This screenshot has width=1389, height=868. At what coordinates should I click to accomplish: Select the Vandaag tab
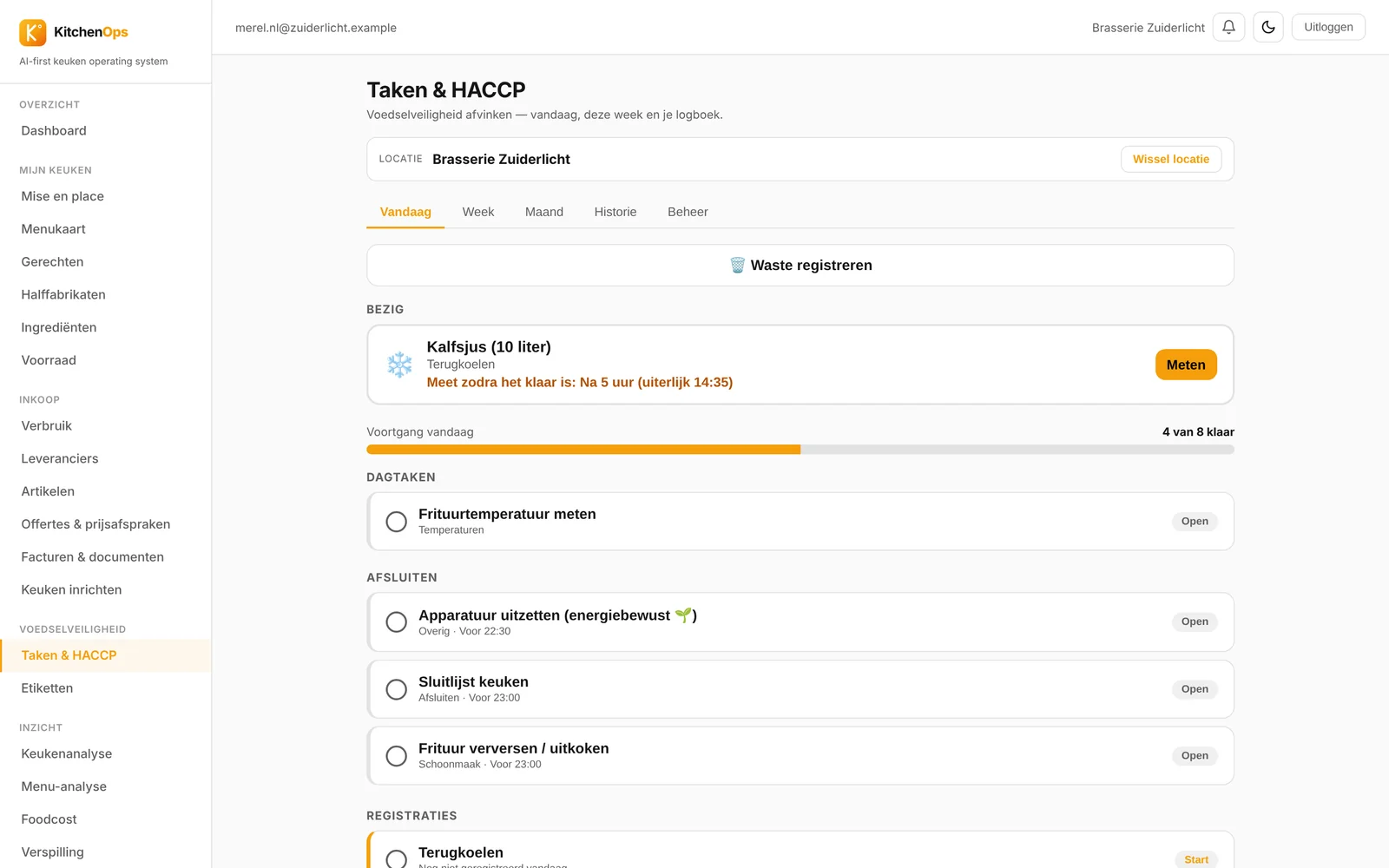405,212
